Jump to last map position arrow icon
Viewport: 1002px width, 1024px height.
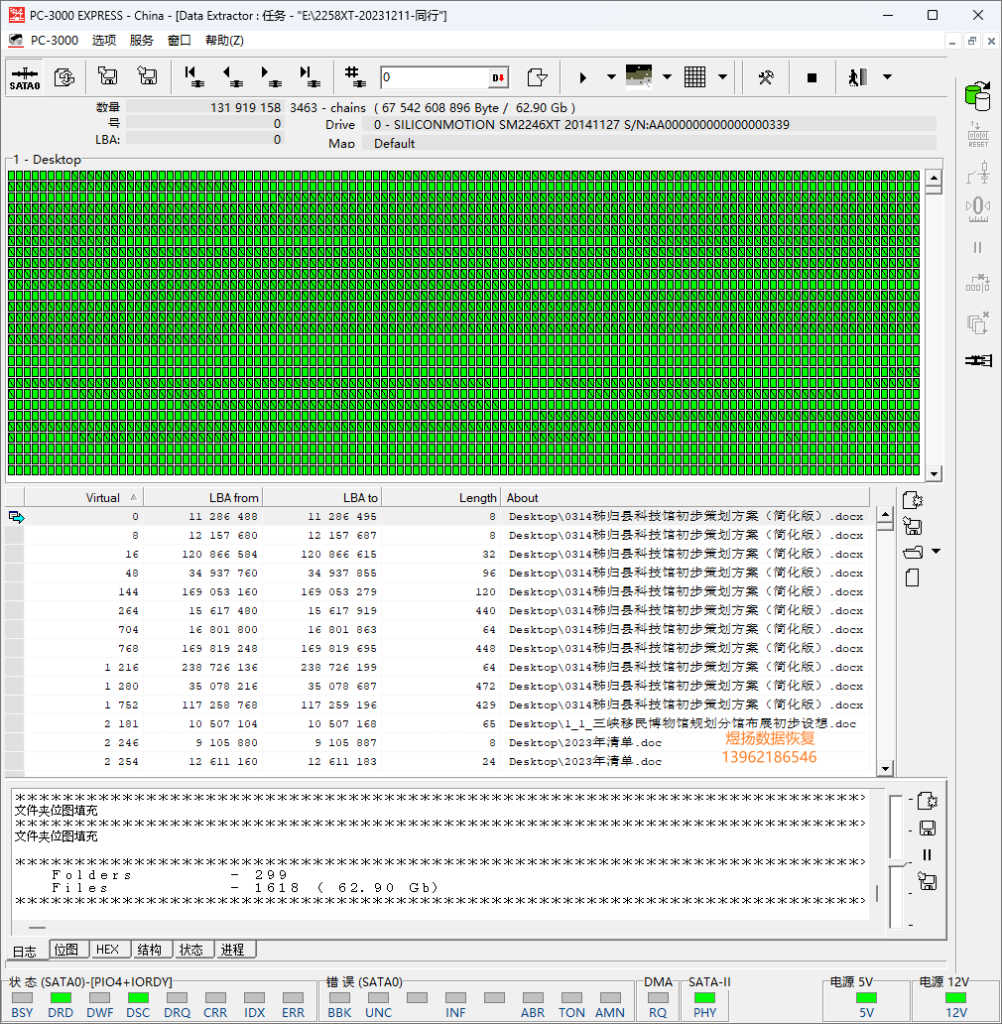(310, 76)
